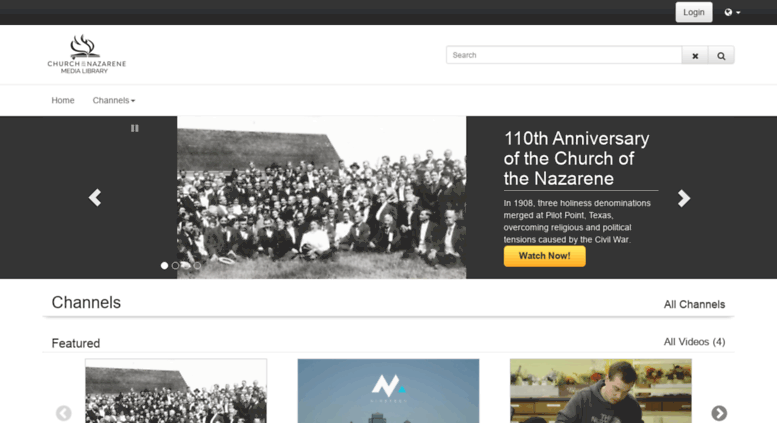The width and height of the screenshot is (777, 423).
Task: Expand the Channels dropdown menu
Action: pyautogui.click(x=113, y=100)
